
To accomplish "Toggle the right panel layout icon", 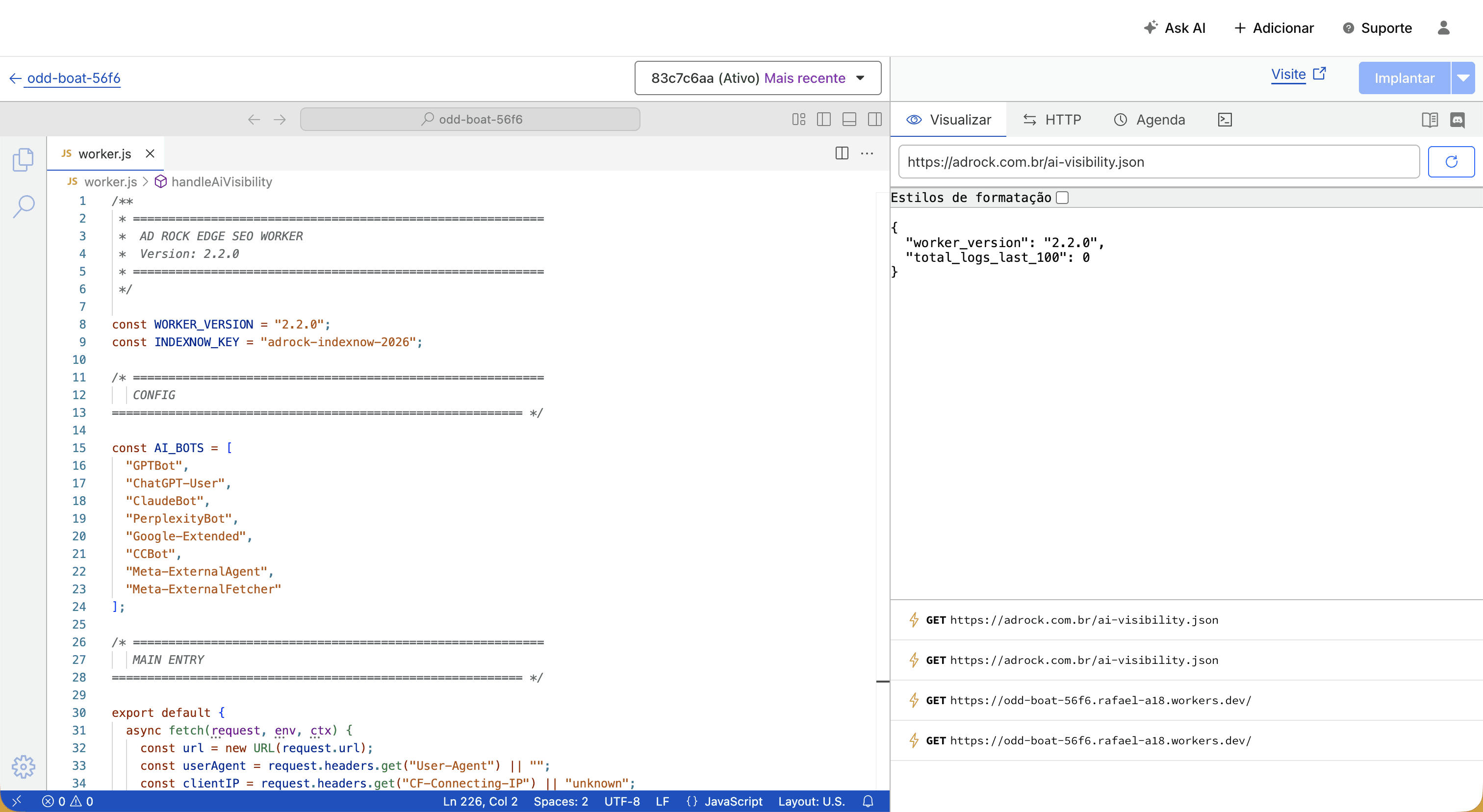I will click(874, 119).
